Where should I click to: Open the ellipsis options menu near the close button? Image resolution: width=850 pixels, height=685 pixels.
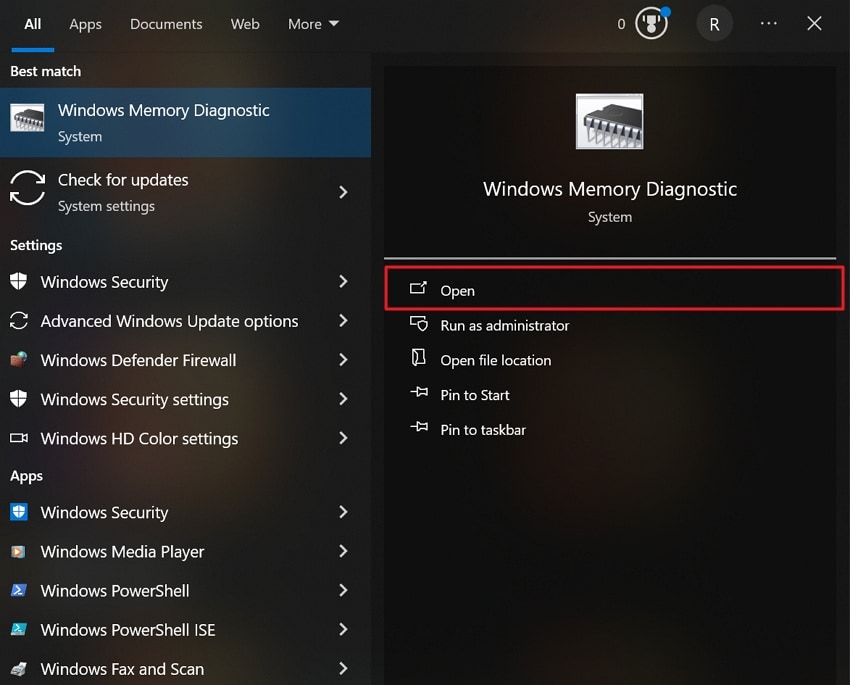coord(768,23)
